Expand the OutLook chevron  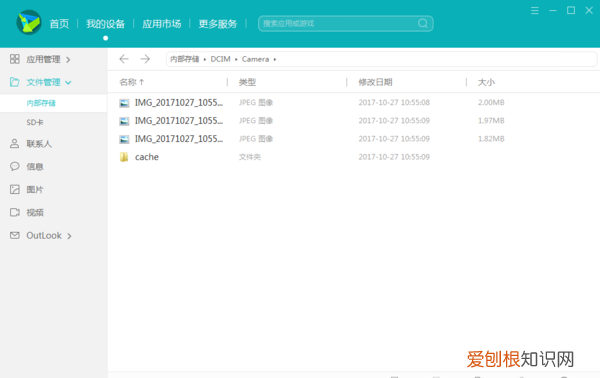point(69,236)
